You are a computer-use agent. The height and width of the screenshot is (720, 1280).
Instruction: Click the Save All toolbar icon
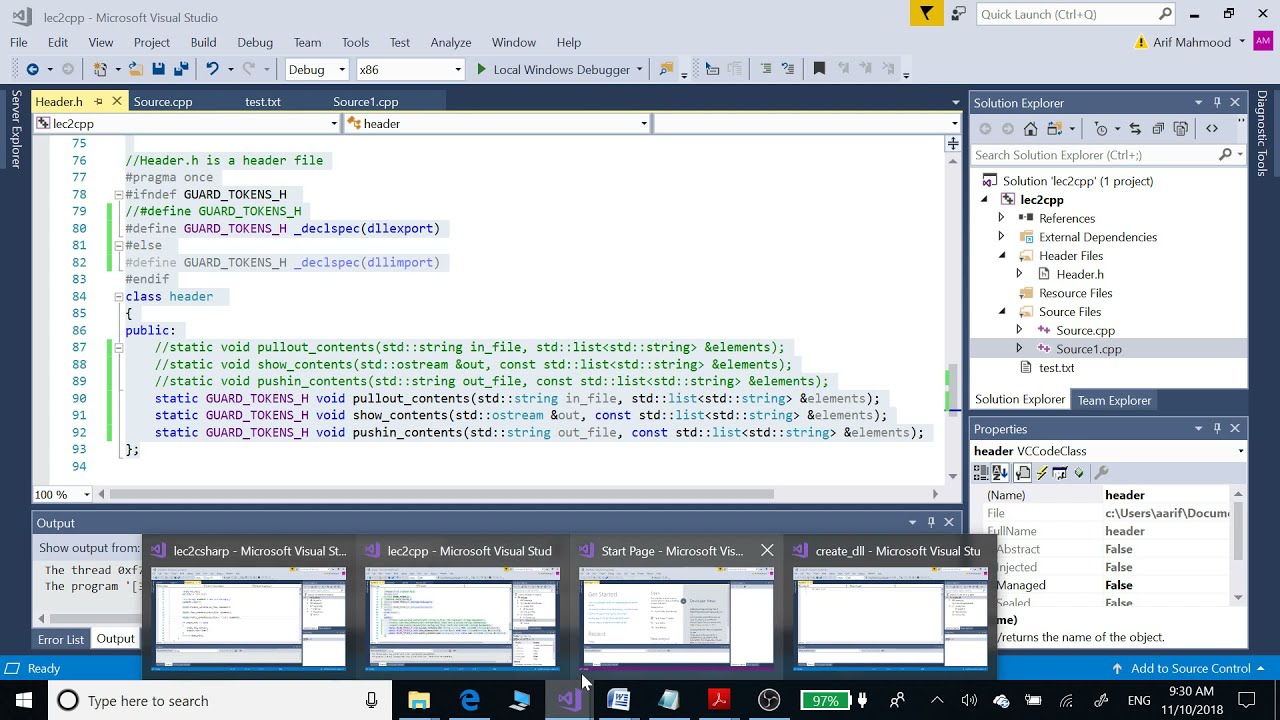[181, 69]
